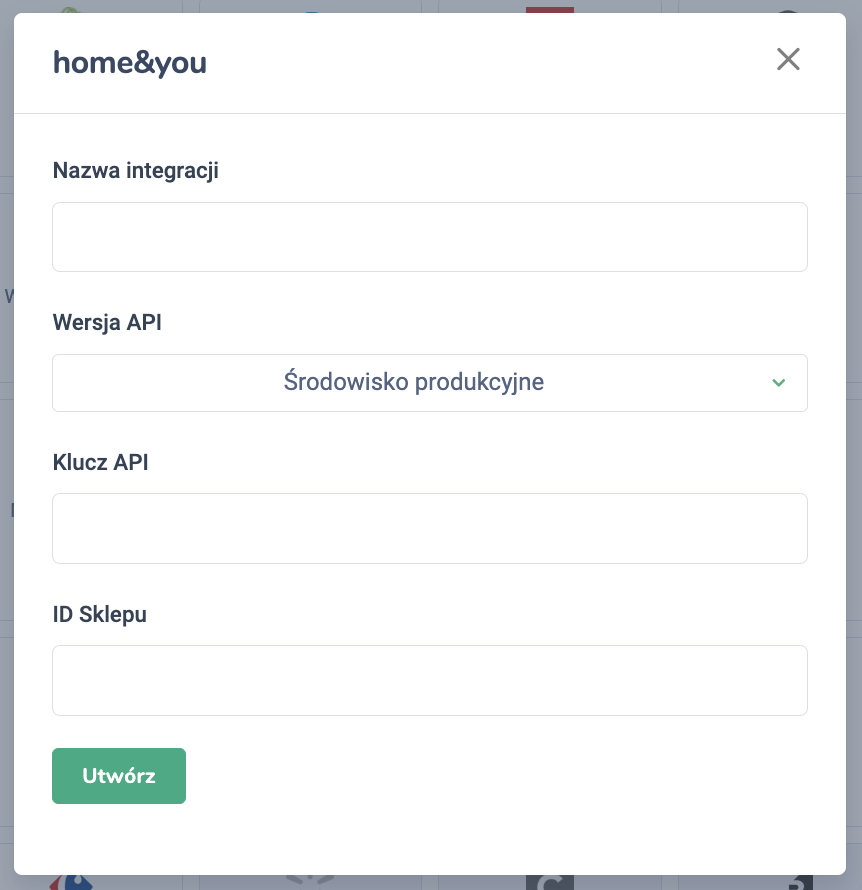Click the Nazwa integracji label

click(135, 170)
